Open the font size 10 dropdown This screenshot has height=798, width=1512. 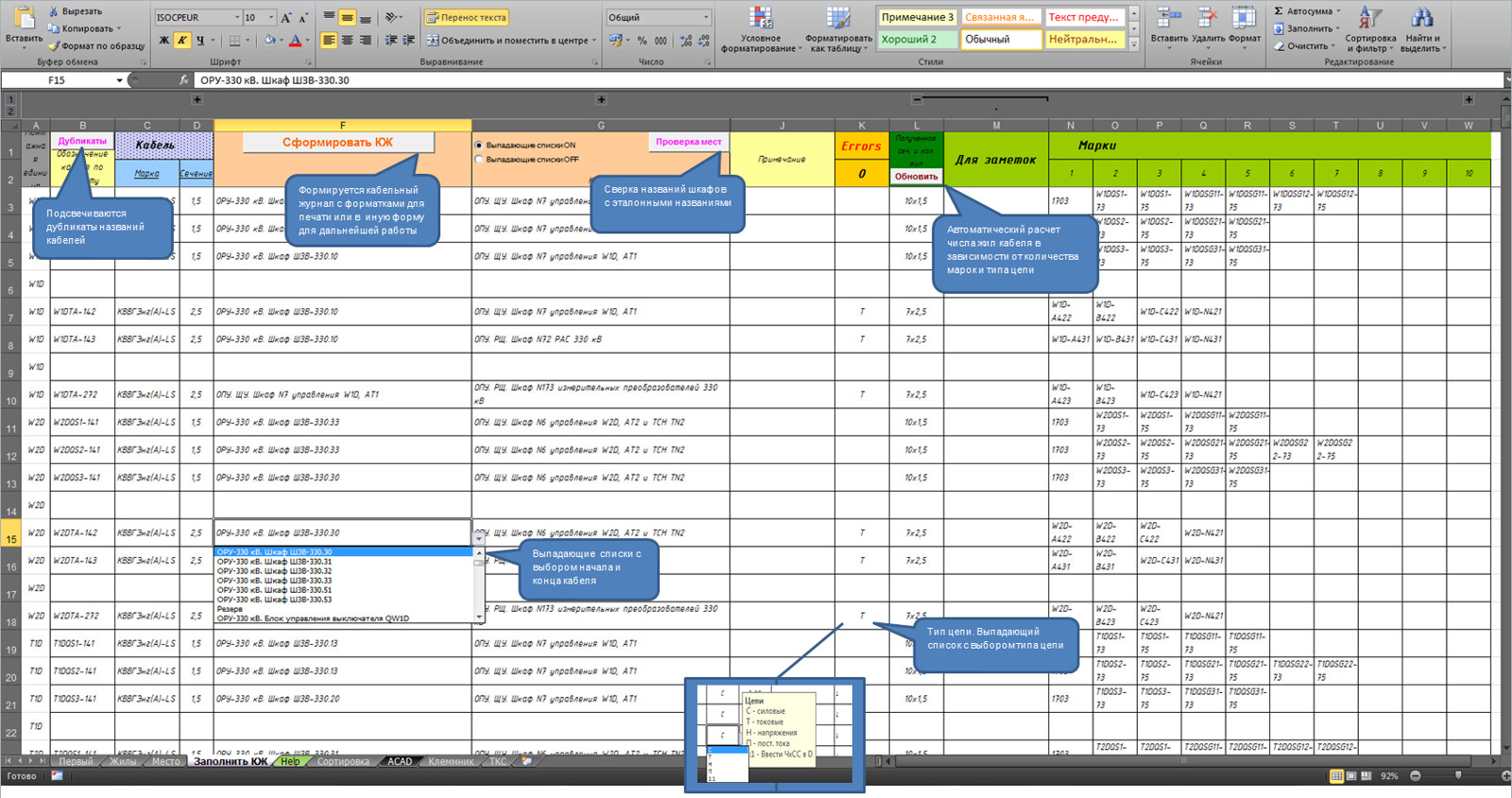[271, 18]
